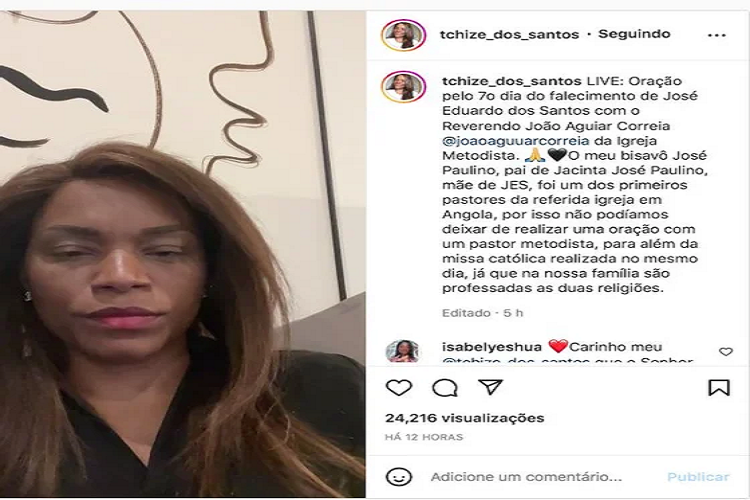The height and width of the screenshot is (500, 750).
Task: Open tchize_dos_santos header profile picture
Action: (404, 35)
